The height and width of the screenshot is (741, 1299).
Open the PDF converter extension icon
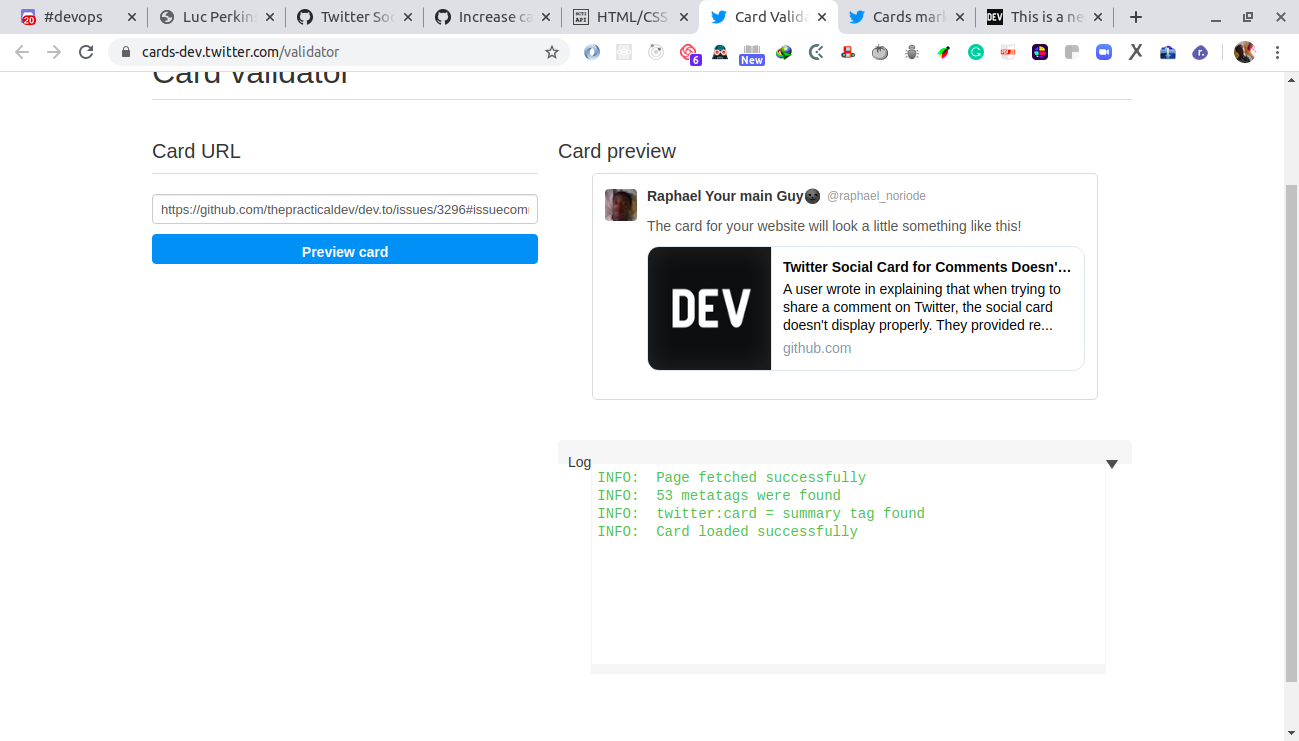(x=1007, y=52)
